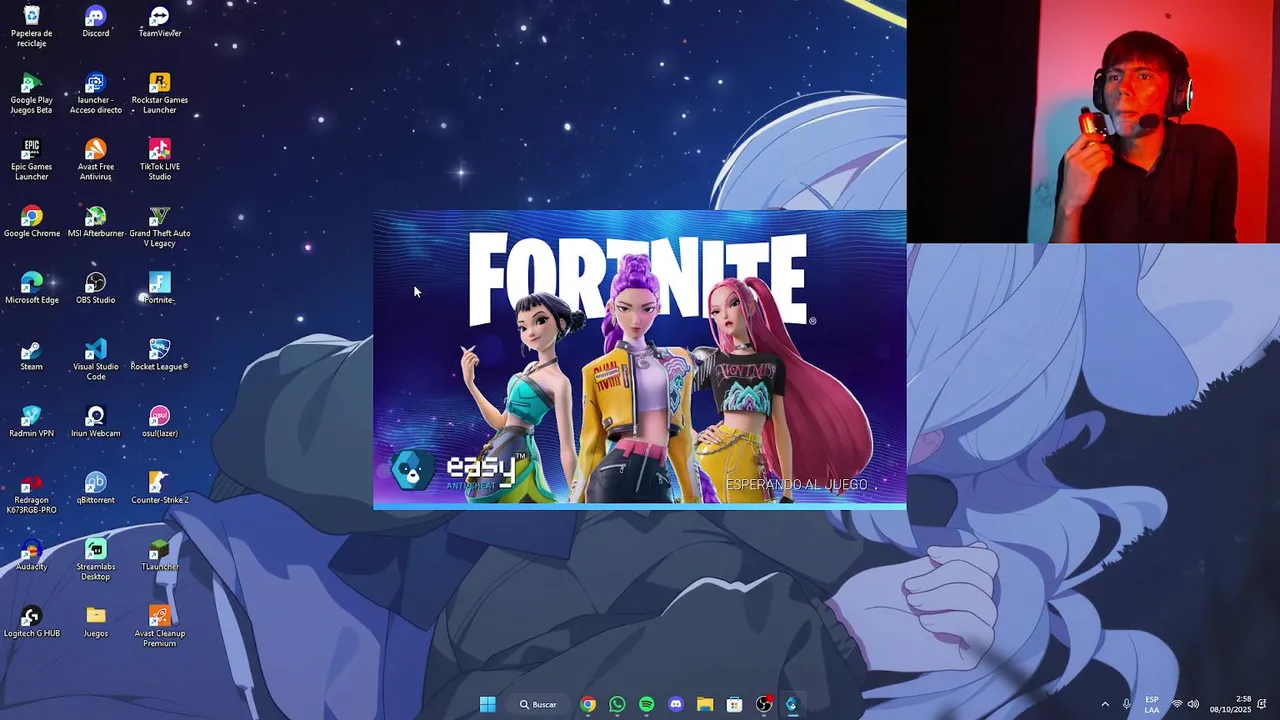Select the OBS Studio desktop icon
This screenshot has height=720, width=1280.
click(95, 289)
